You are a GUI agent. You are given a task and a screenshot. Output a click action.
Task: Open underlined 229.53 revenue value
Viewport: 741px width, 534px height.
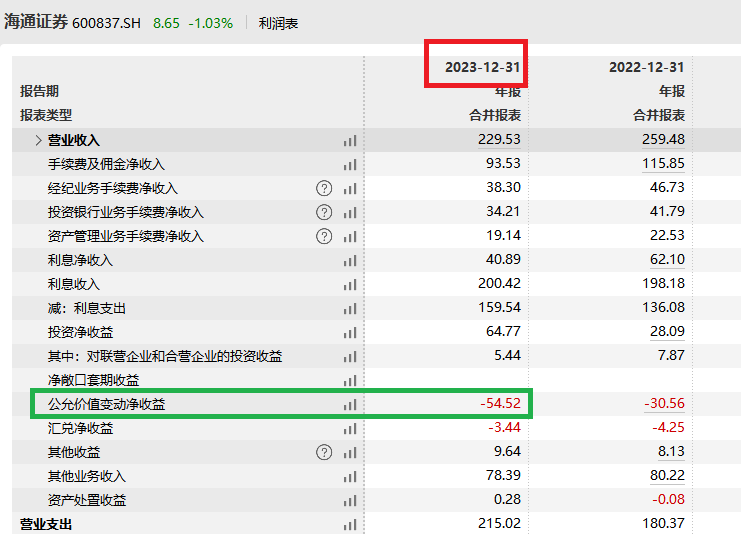(x=499, y=139)
